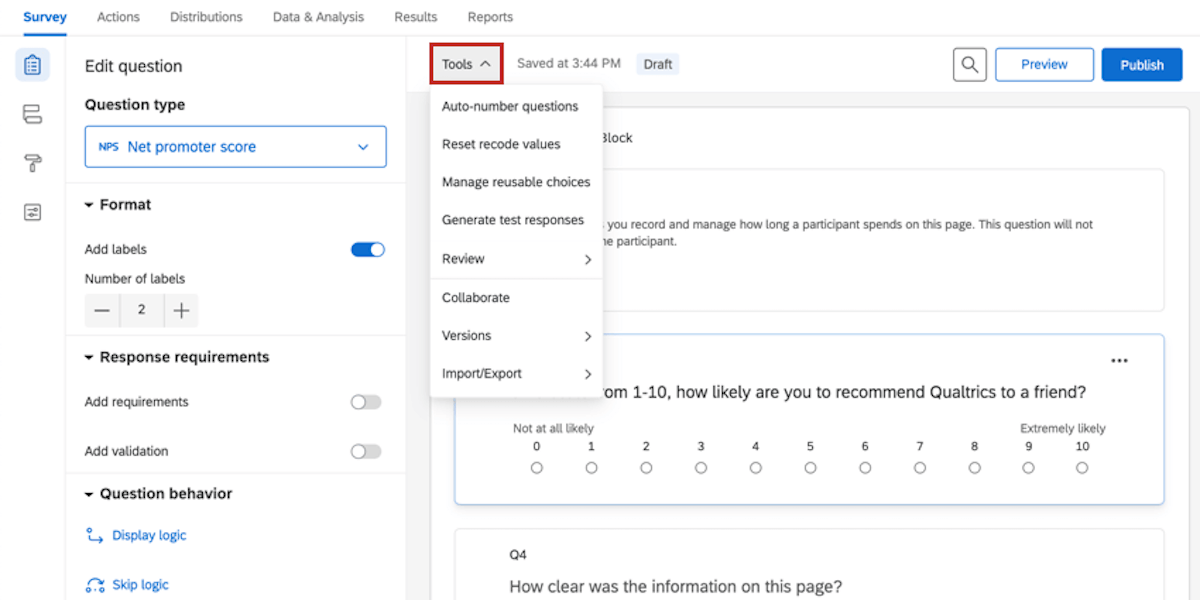This screenshot has width=1200, height=600.
Task: Open Survey options from the sidebar
Action: coord(32,212)
